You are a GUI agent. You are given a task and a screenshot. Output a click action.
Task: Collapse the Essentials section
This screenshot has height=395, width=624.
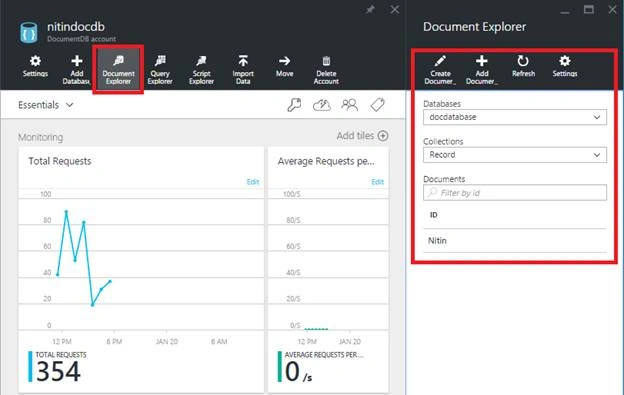[x=46, y=105]
